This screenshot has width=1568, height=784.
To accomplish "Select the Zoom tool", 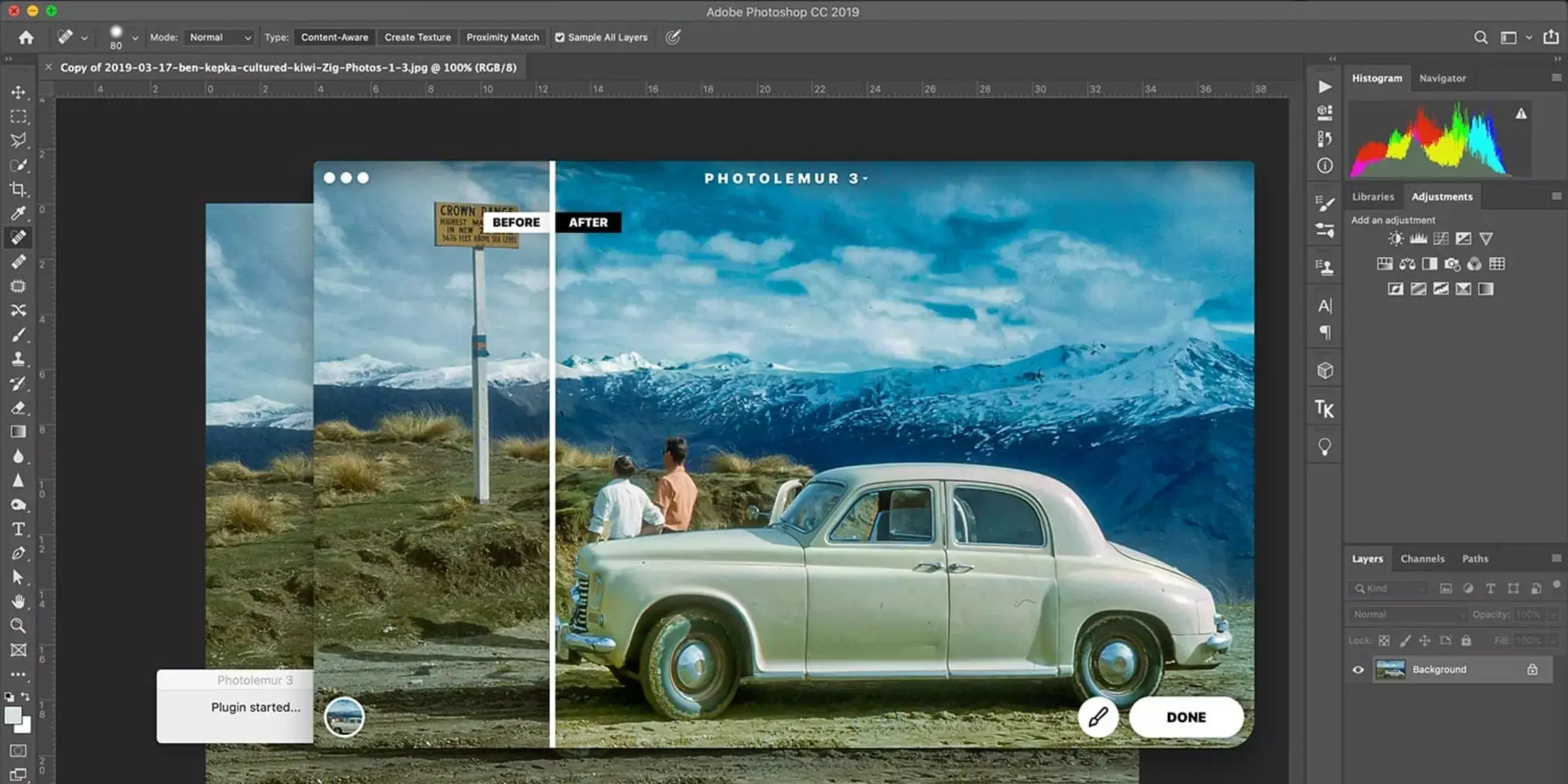I will pos(18,625).
